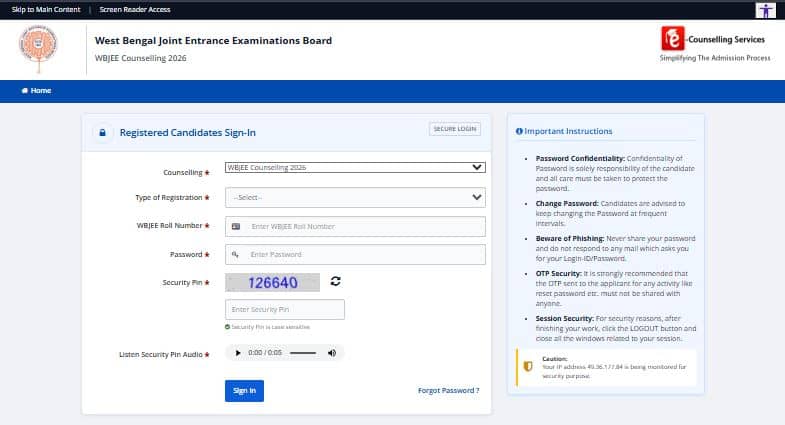Click the green check icon under the security pin field
The height and width of the screenshot is (425, 785).
point(227,327)
